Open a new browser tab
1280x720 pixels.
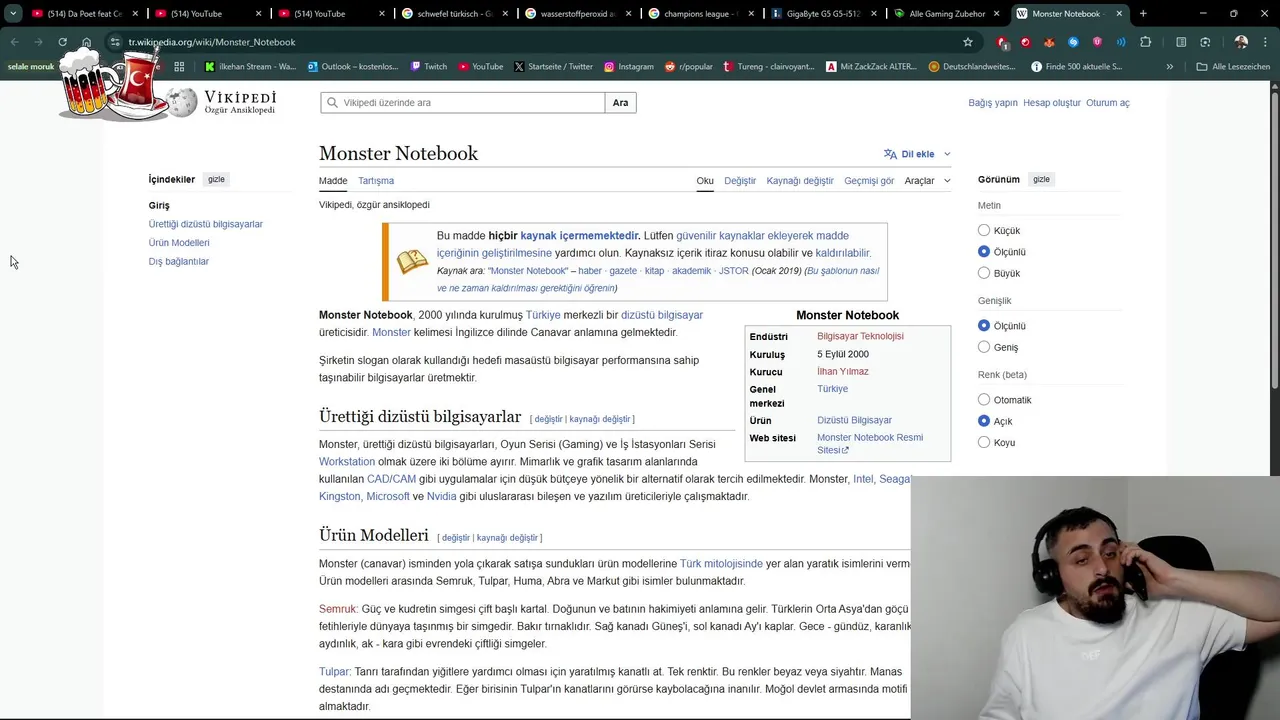(1143, 14)
